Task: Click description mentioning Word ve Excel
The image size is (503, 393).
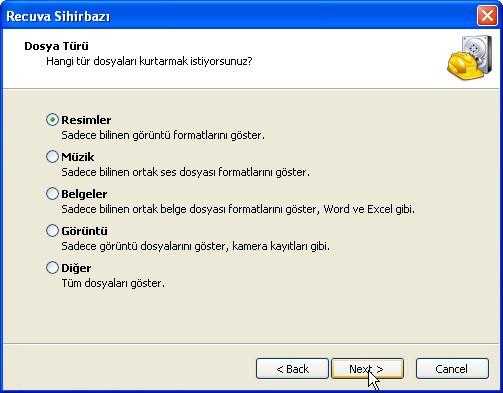Action: (x=238, y=209)
